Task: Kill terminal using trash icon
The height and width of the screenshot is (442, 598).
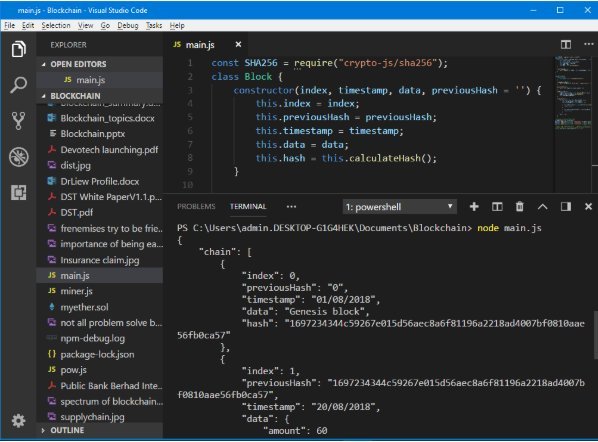Action: [519, 207]
